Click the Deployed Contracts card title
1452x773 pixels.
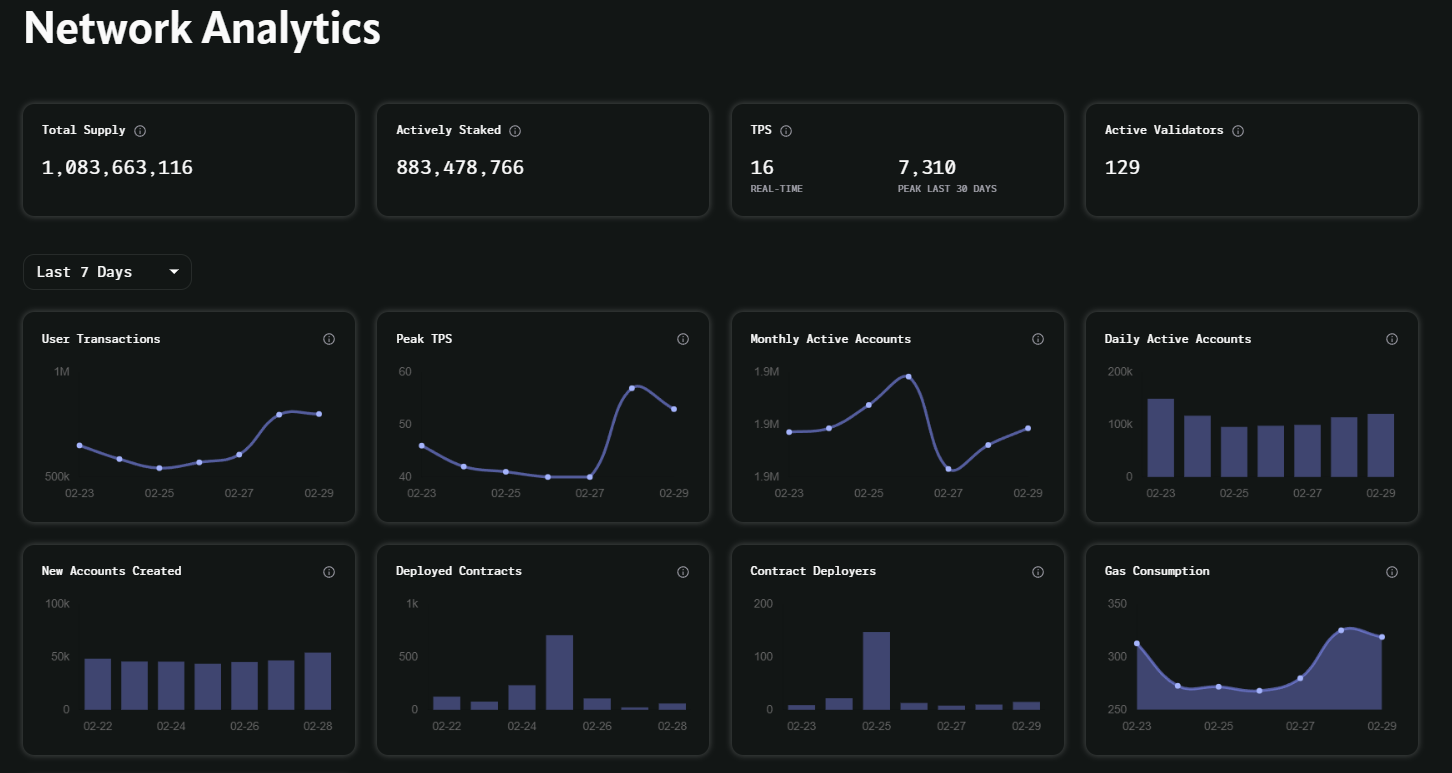point(459,571)
